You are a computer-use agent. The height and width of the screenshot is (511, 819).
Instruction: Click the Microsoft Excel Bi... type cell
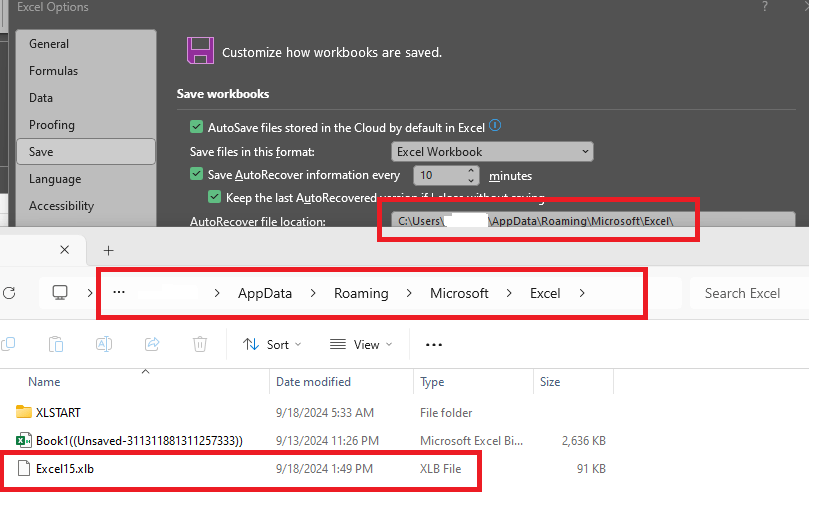[x=471, y=441]
